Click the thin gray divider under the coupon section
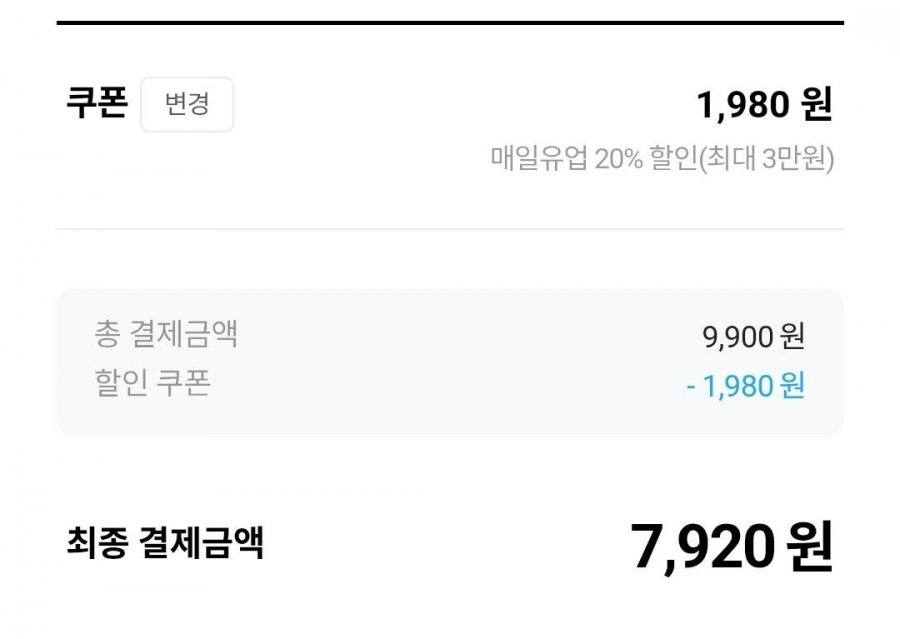900x639 pixels. 450,229
